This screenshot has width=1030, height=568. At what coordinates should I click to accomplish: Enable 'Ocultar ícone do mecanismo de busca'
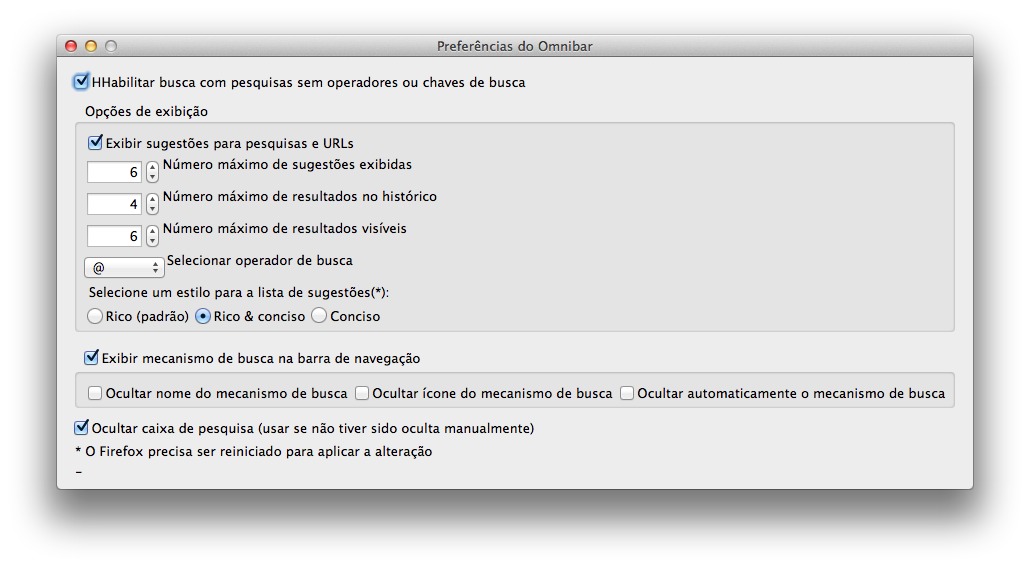pos(362,393)
